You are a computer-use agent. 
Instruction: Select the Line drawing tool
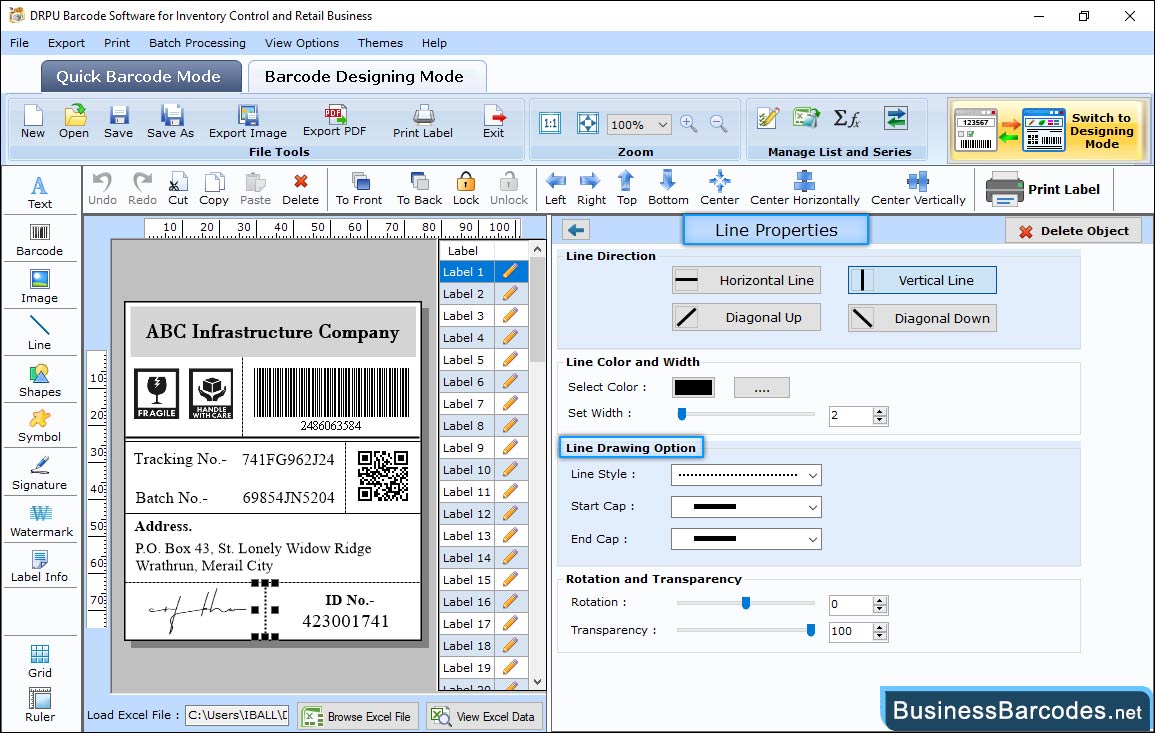click(40, 333)
